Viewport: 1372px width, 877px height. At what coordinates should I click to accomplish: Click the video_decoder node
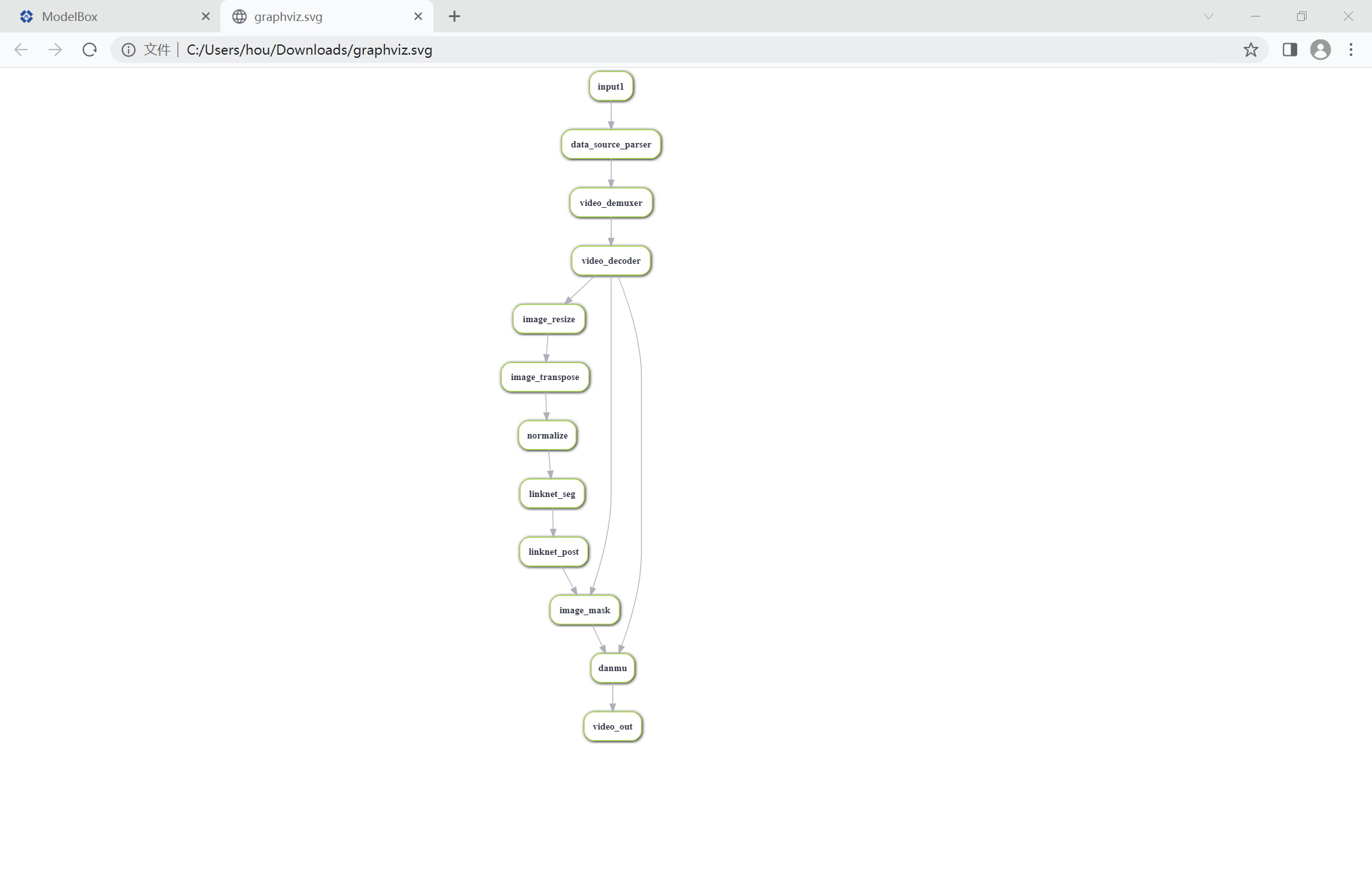[611, 261]
